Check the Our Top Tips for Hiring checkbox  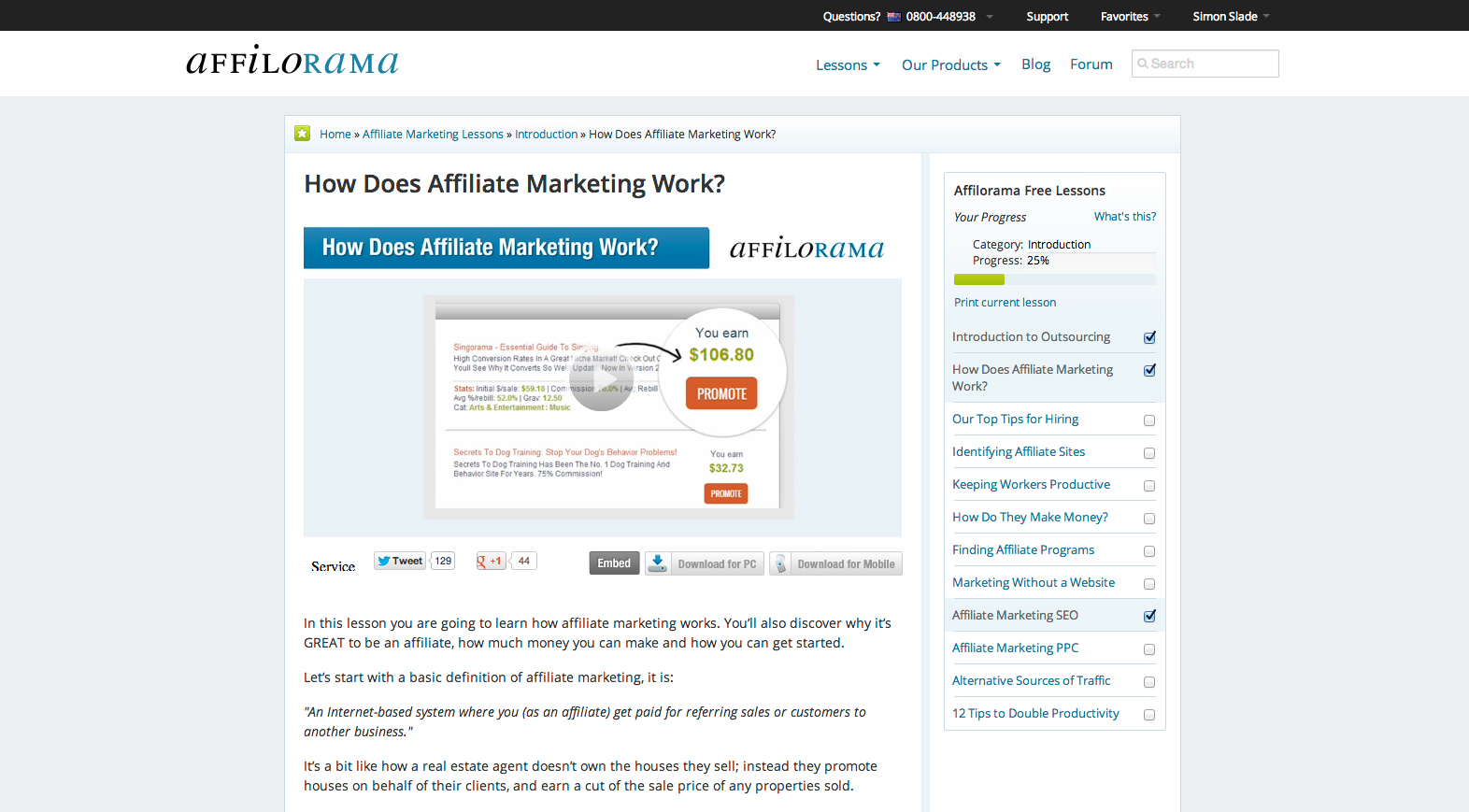(x=1149, y=420)
